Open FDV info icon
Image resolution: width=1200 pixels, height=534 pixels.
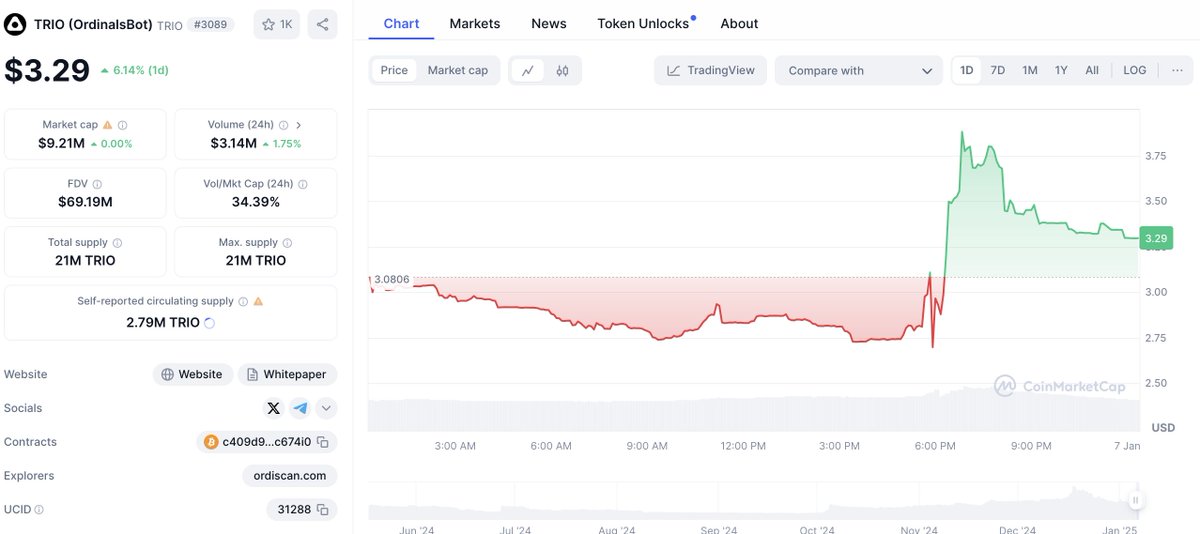point(97,184)
